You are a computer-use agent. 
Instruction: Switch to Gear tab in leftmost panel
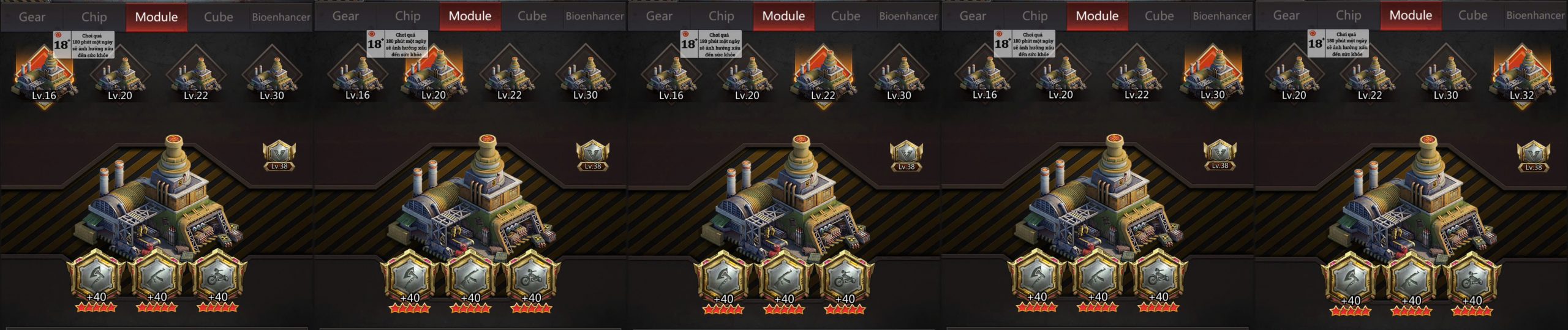32,17
